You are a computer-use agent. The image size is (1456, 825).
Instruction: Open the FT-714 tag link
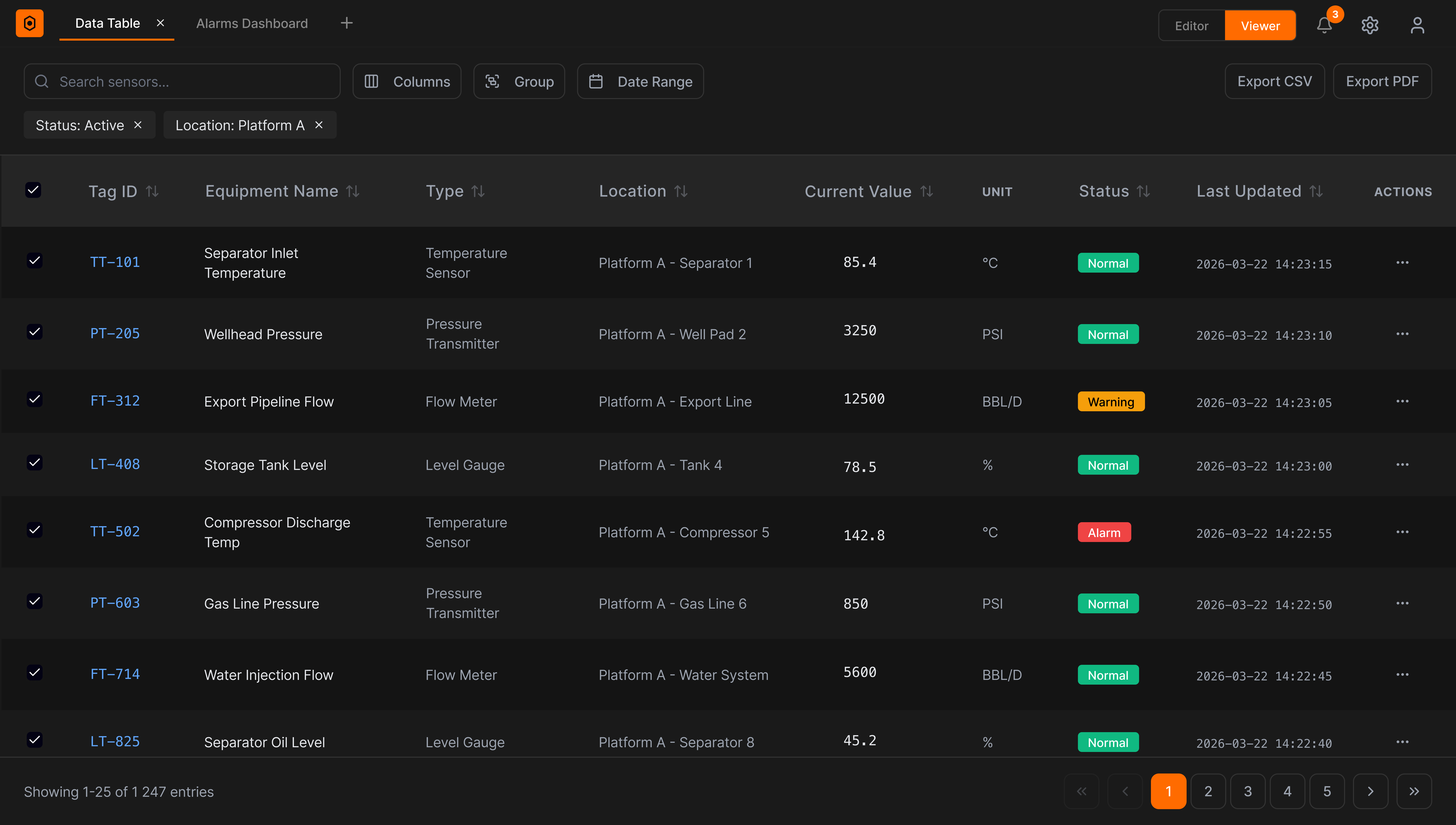pos(115,674)
